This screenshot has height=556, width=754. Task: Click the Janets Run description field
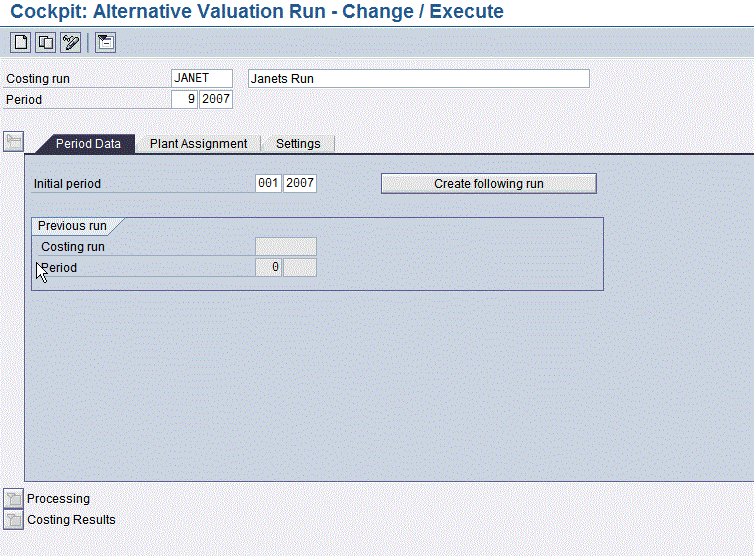[x=418, y=79]
